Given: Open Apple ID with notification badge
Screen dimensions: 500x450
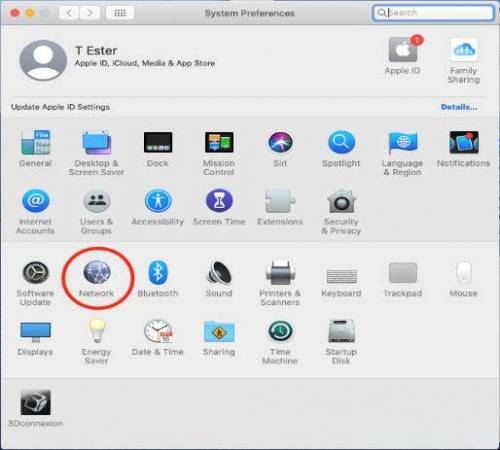Looking at the screenshot, I should [403, 55].
